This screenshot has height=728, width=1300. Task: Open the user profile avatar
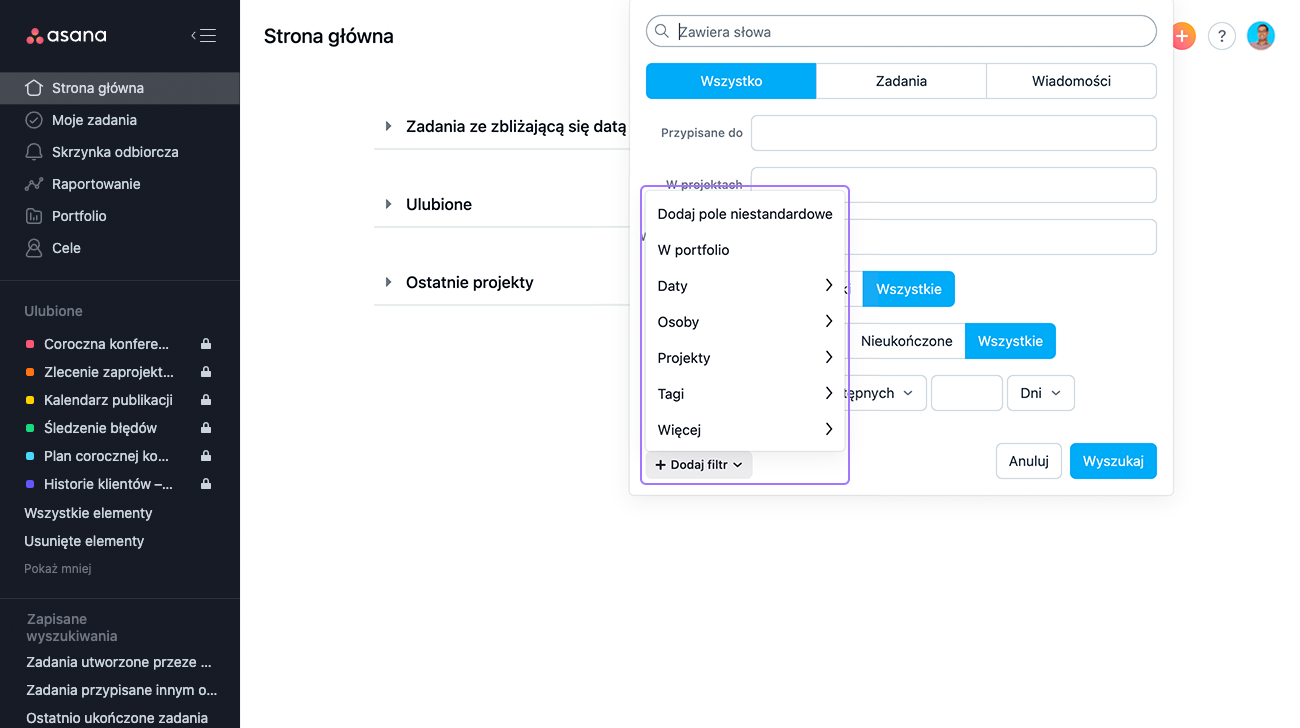pyautogui.click(x=1261, y=36)
